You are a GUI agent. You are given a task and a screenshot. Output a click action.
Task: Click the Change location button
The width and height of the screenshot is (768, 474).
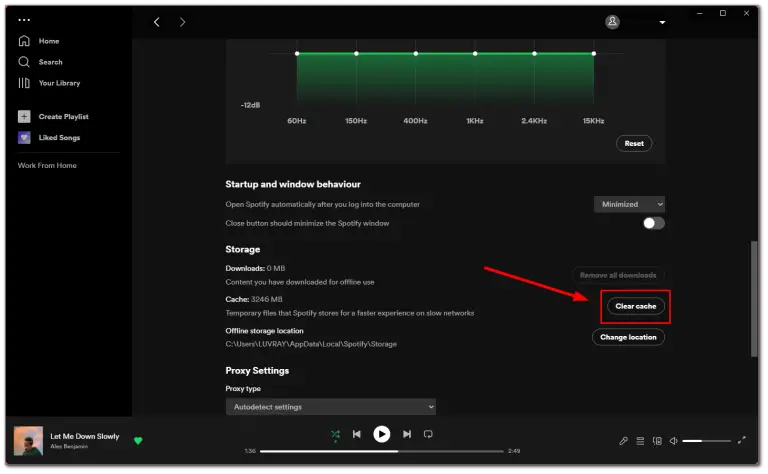point(628,337)
